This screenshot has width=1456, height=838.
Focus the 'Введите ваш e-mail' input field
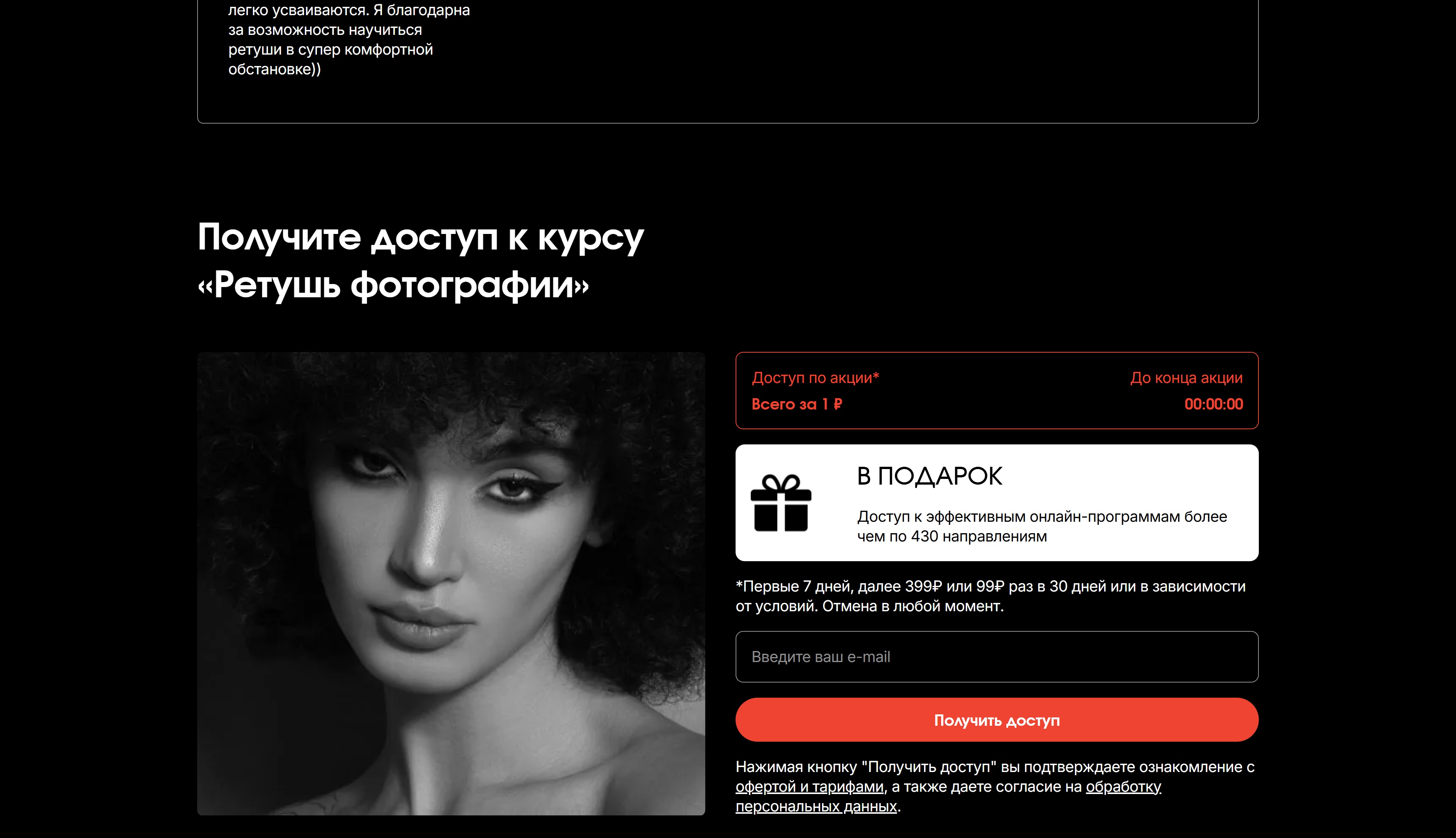point(997,657)
